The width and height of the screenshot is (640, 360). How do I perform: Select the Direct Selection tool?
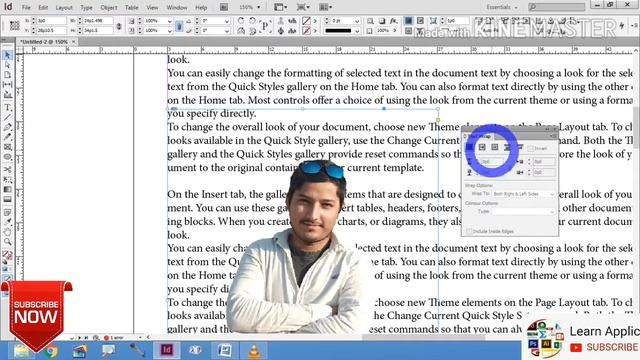coord(7,65)
